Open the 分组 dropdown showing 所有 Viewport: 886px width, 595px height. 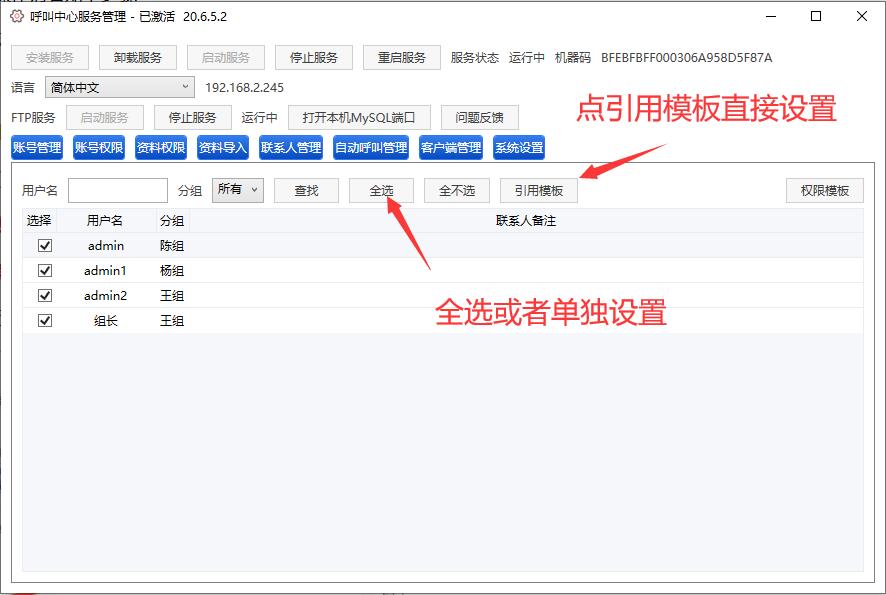pos(238,190)
